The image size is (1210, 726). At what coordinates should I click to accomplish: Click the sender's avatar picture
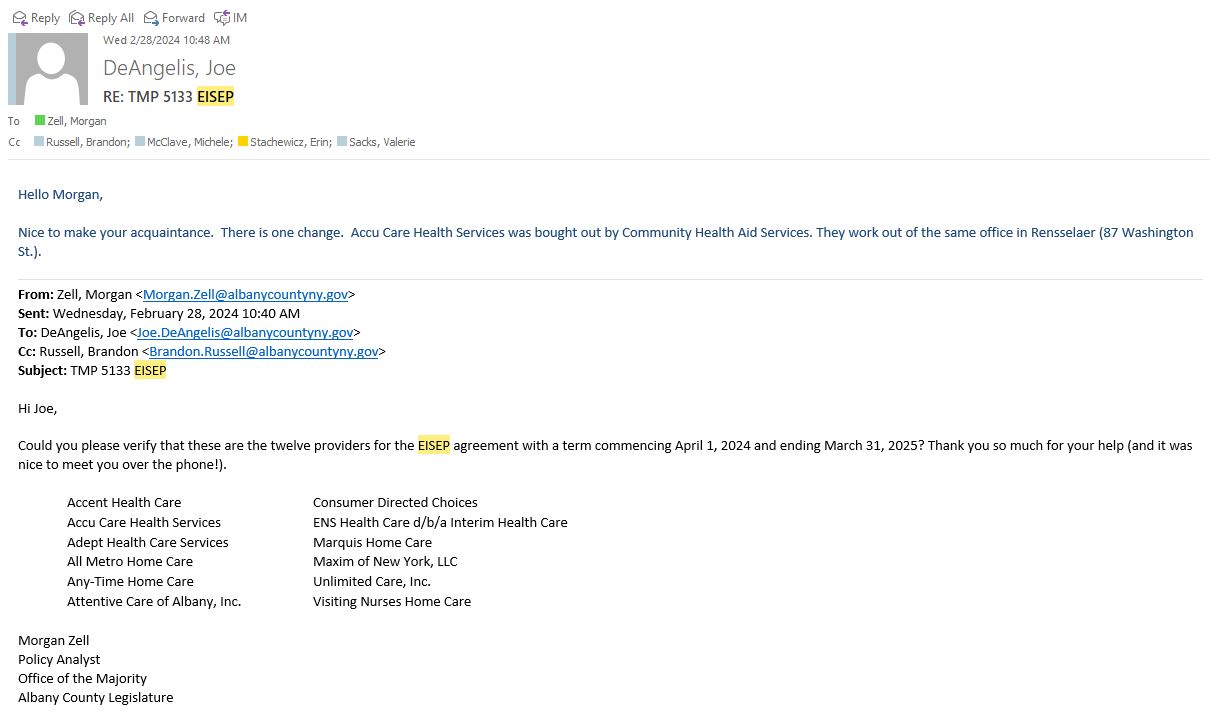coord(48,69)
